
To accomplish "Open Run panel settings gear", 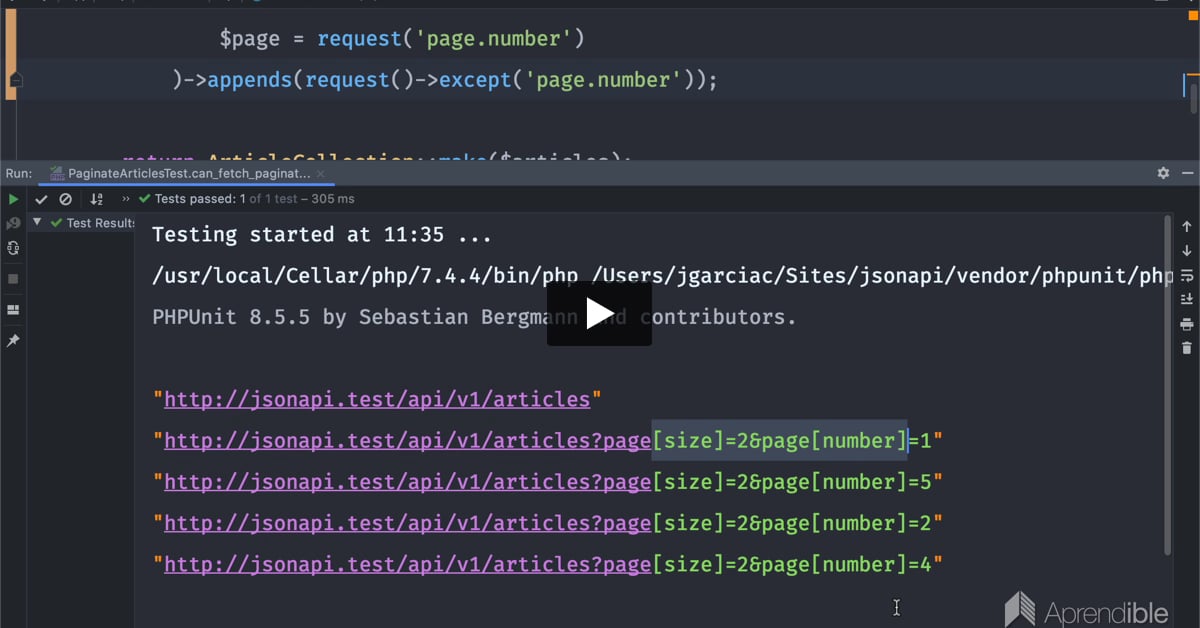I will [x=1163, y=173].
